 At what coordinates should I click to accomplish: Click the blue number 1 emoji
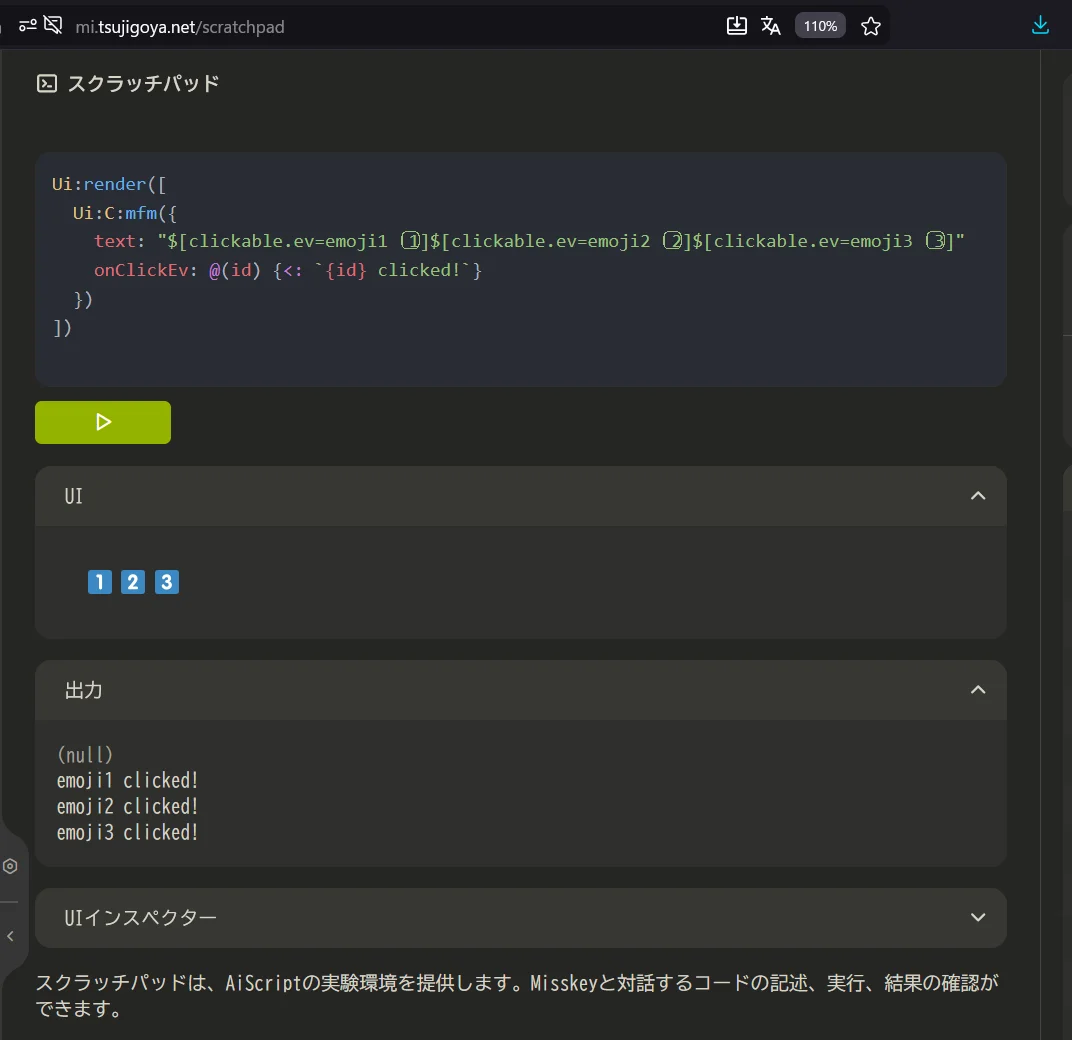(100, 582)
